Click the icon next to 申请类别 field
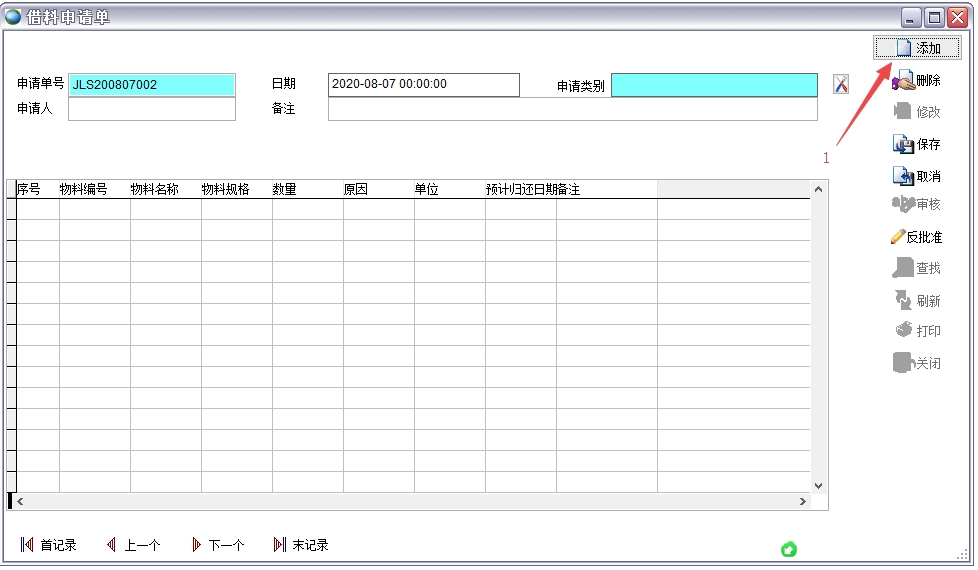978x570 pixels. (841, 85)
